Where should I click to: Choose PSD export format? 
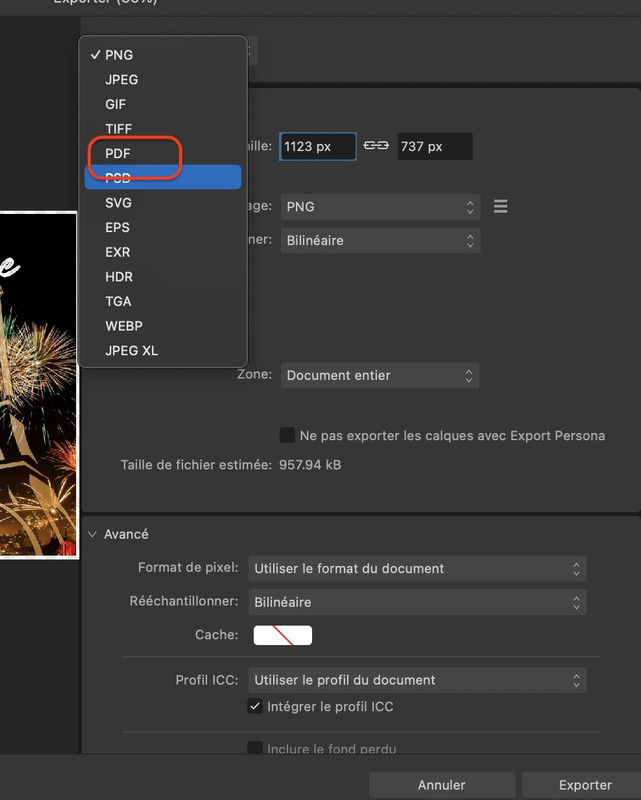[x=163, y=177]
